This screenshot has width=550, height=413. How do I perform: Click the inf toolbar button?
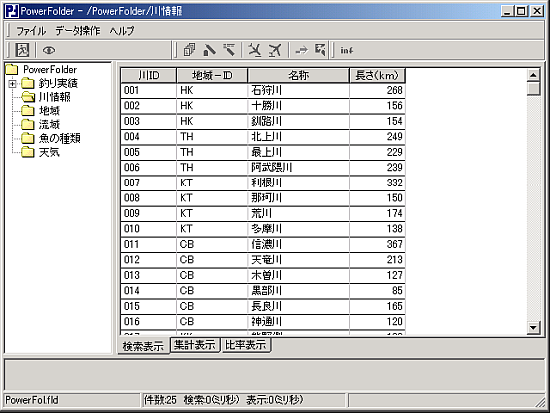coord(347,51)
